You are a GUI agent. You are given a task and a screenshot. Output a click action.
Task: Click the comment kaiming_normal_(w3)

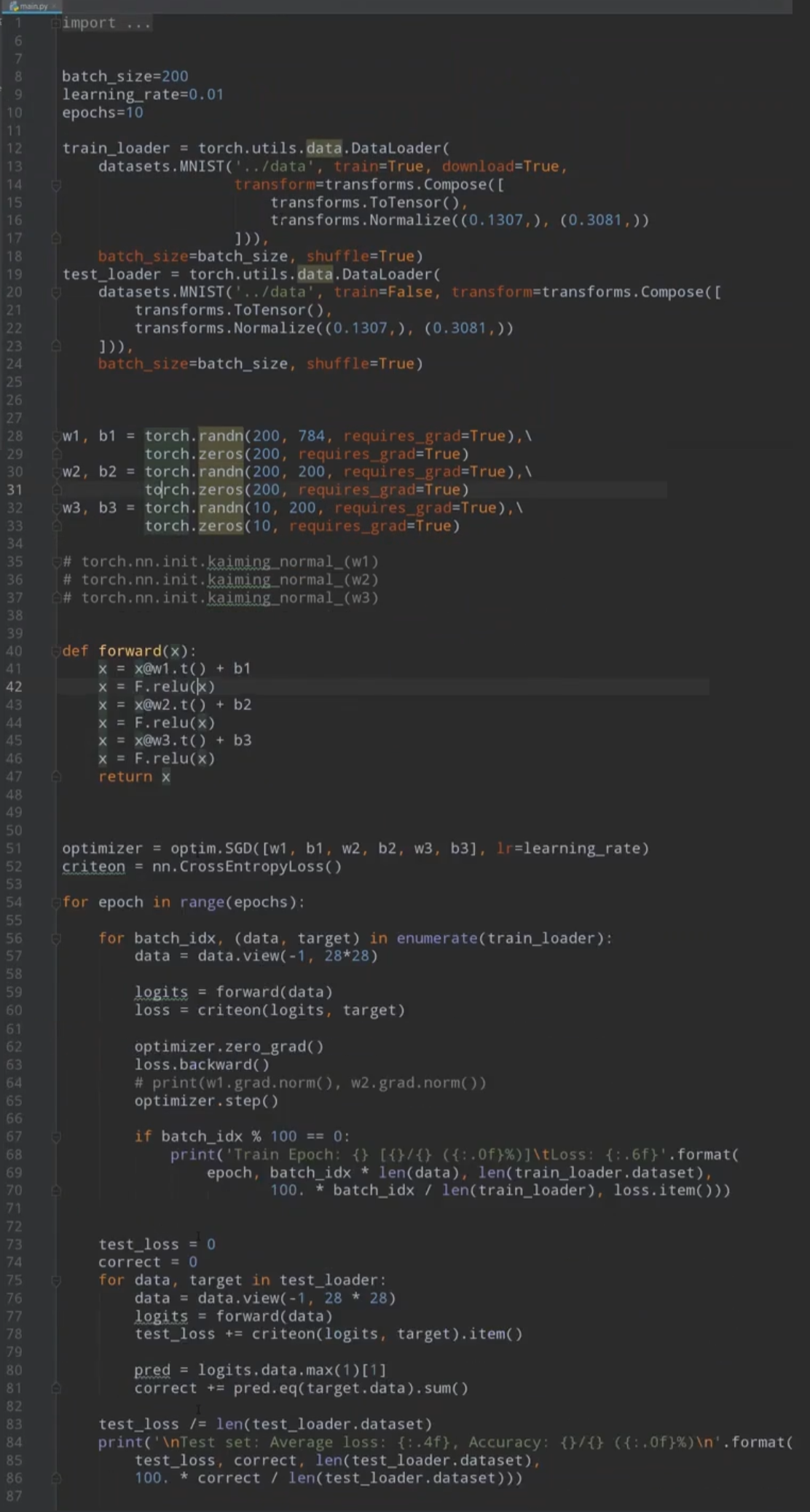(x=293, y=598)
